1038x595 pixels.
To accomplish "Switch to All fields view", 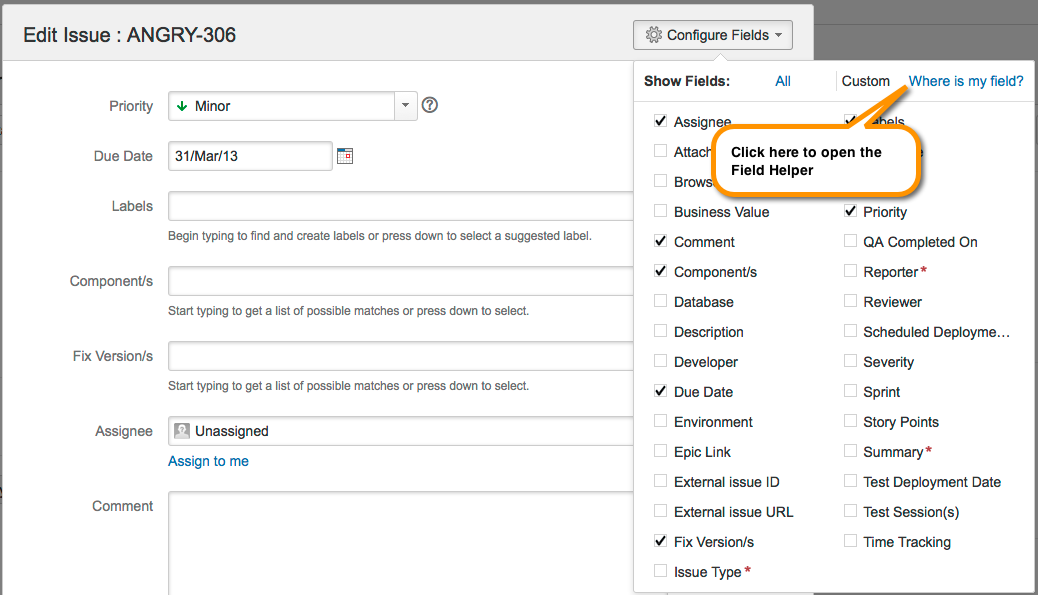I will click(x=783, y=81).
